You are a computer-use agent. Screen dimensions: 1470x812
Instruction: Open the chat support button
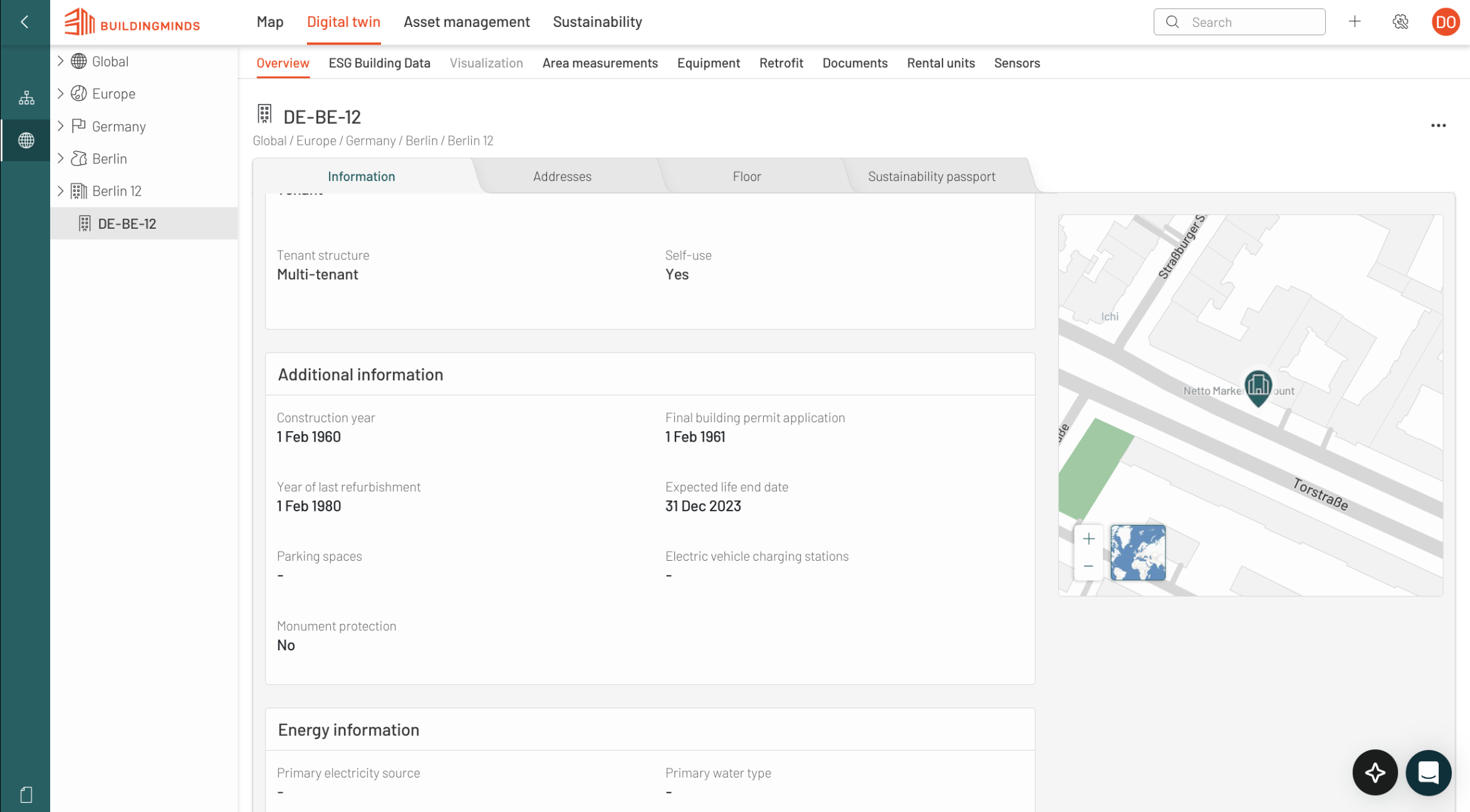(x=1428, y=773)
